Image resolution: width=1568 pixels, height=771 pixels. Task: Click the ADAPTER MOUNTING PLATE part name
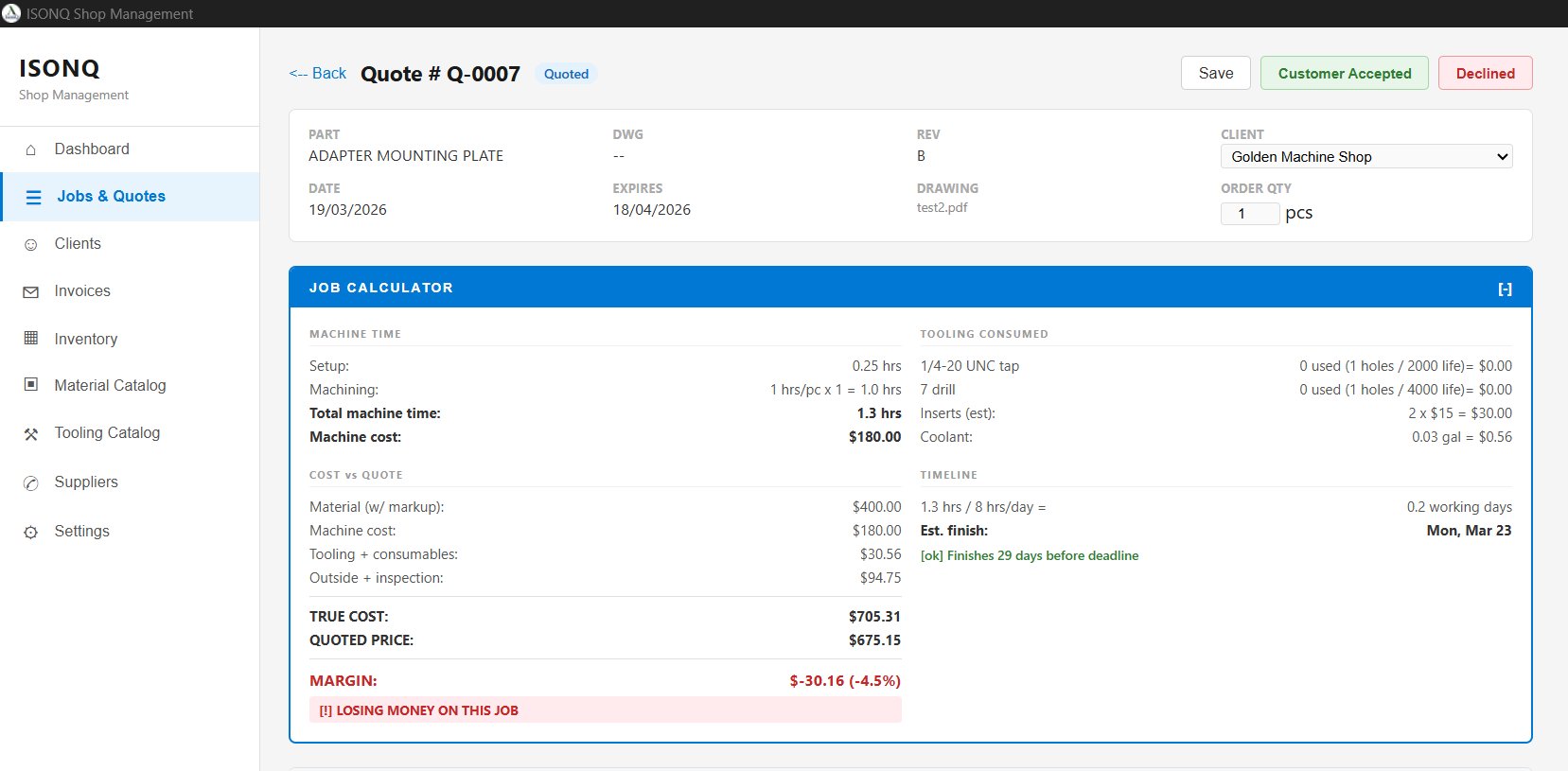406,156
